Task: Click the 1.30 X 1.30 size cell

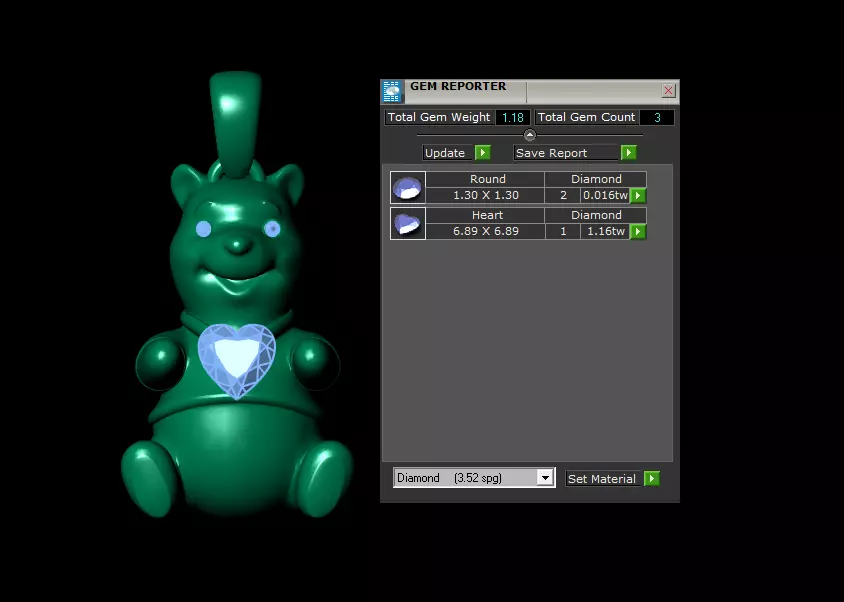Action: [x=486, y=195]
